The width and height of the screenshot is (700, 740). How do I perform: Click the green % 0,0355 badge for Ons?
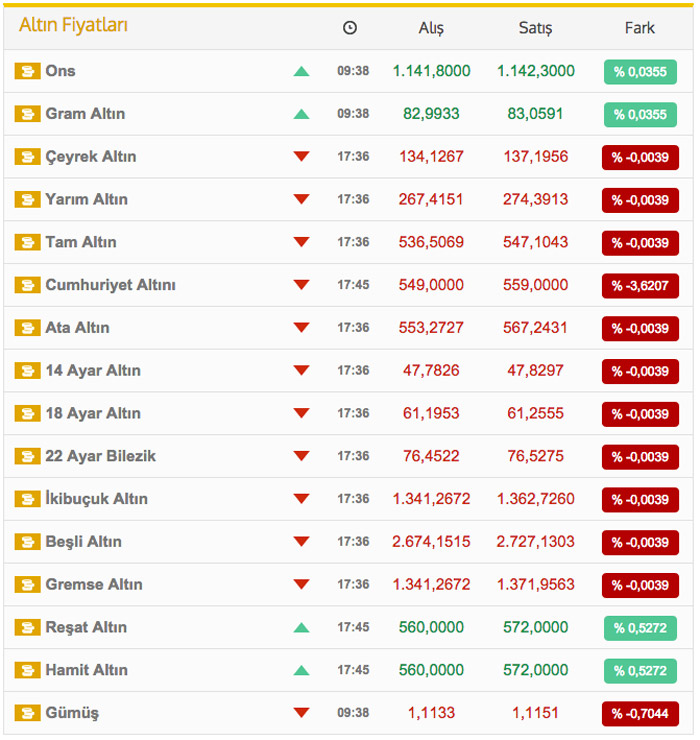coord(640,72)
